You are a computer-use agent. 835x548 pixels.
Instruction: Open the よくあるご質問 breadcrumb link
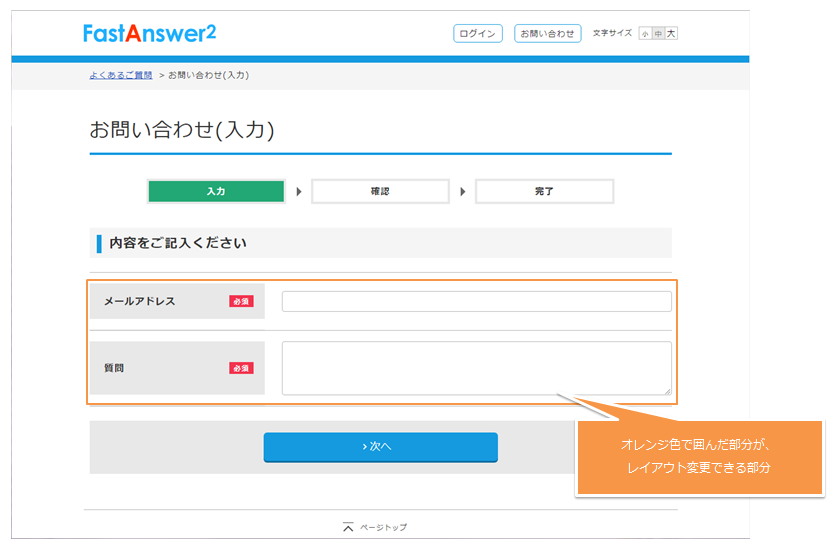[120, 75]
